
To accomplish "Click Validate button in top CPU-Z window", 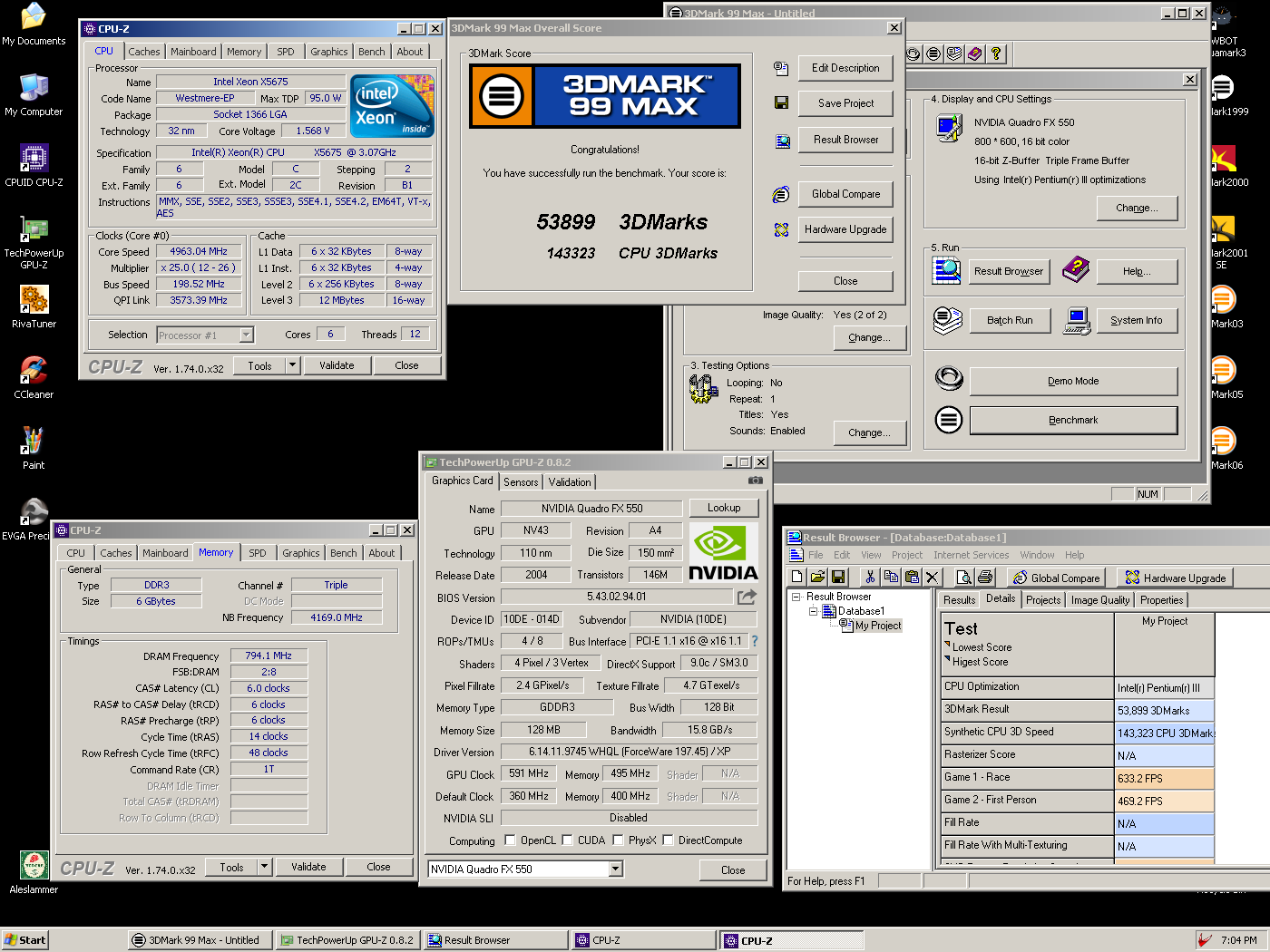I will point(337,365).
